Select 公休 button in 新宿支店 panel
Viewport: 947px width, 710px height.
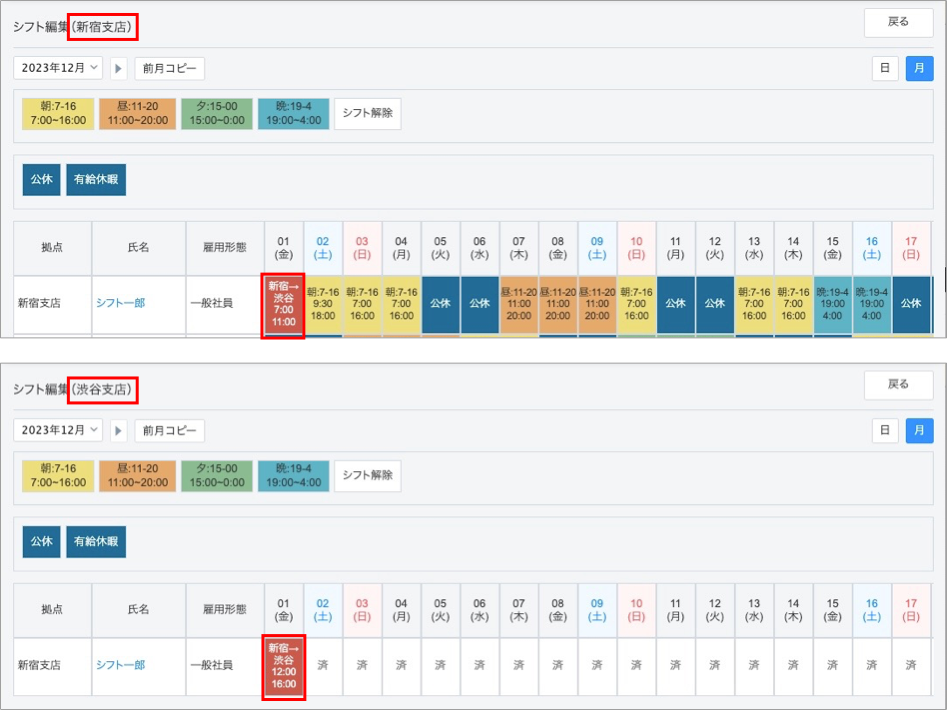pos(41,180)
